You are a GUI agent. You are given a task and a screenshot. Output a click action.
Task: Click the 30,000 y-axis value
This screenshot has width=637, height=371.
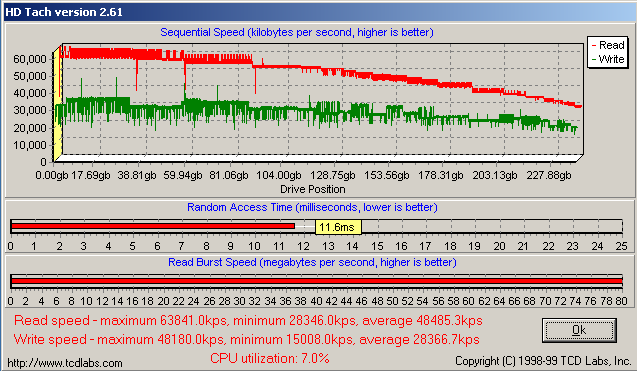coord(30,110)
